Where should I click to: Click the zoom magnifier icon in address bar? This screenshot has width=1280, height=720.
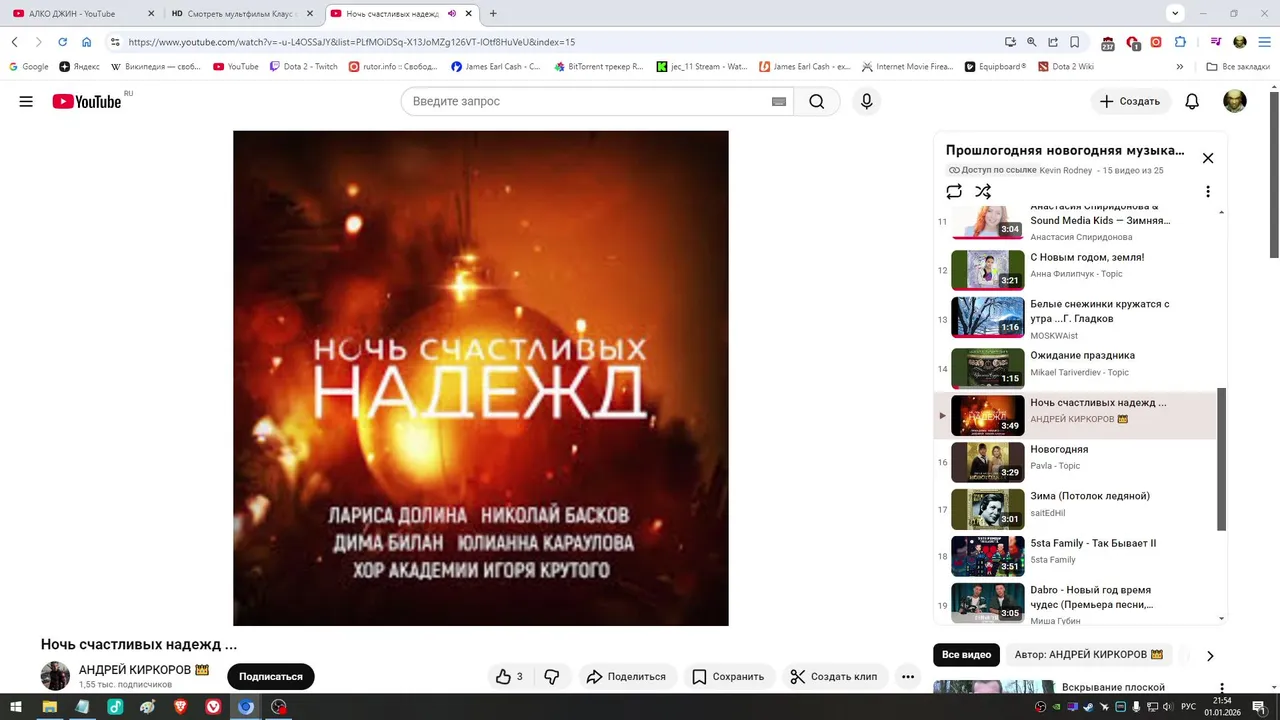click(x=1032, y=42)
